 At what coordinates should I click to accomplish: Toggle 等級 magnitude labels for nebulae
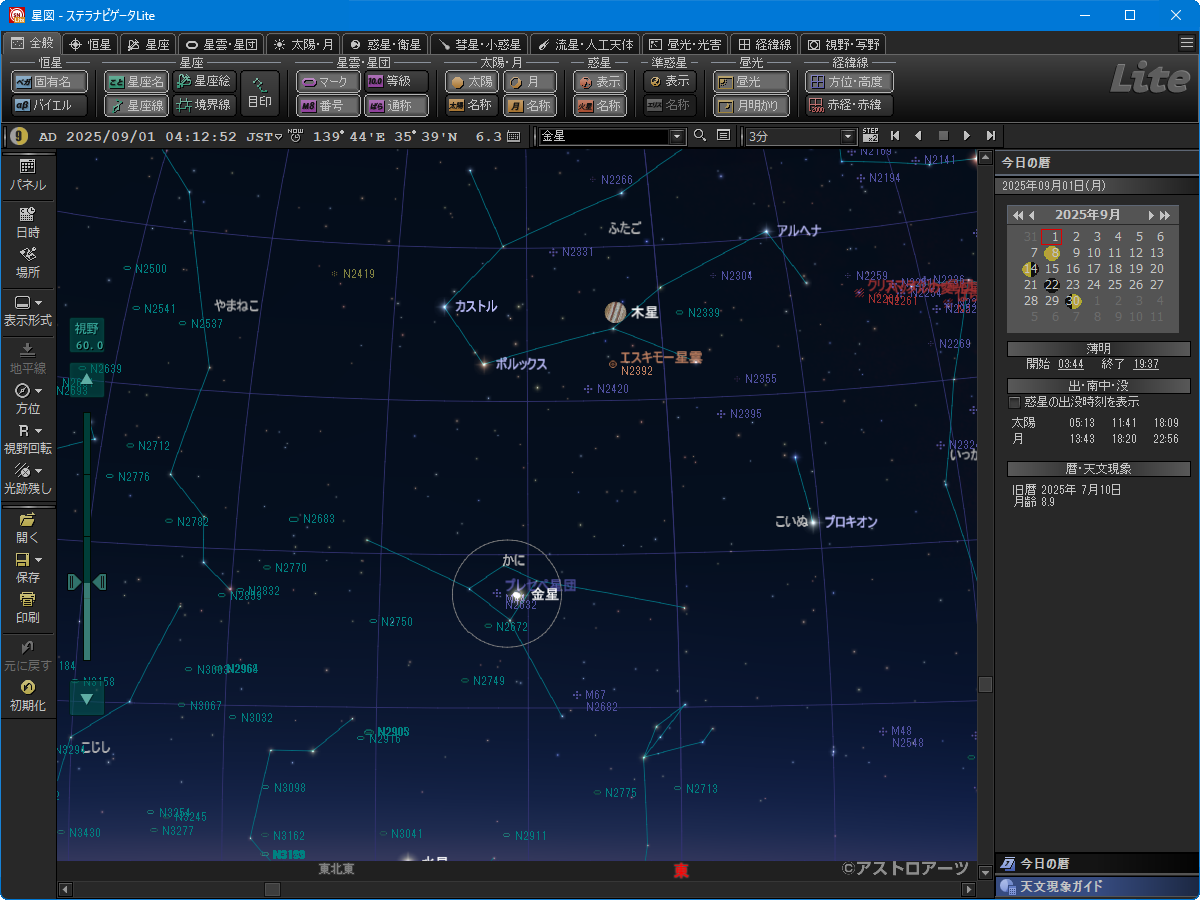[x=396, y=82]
